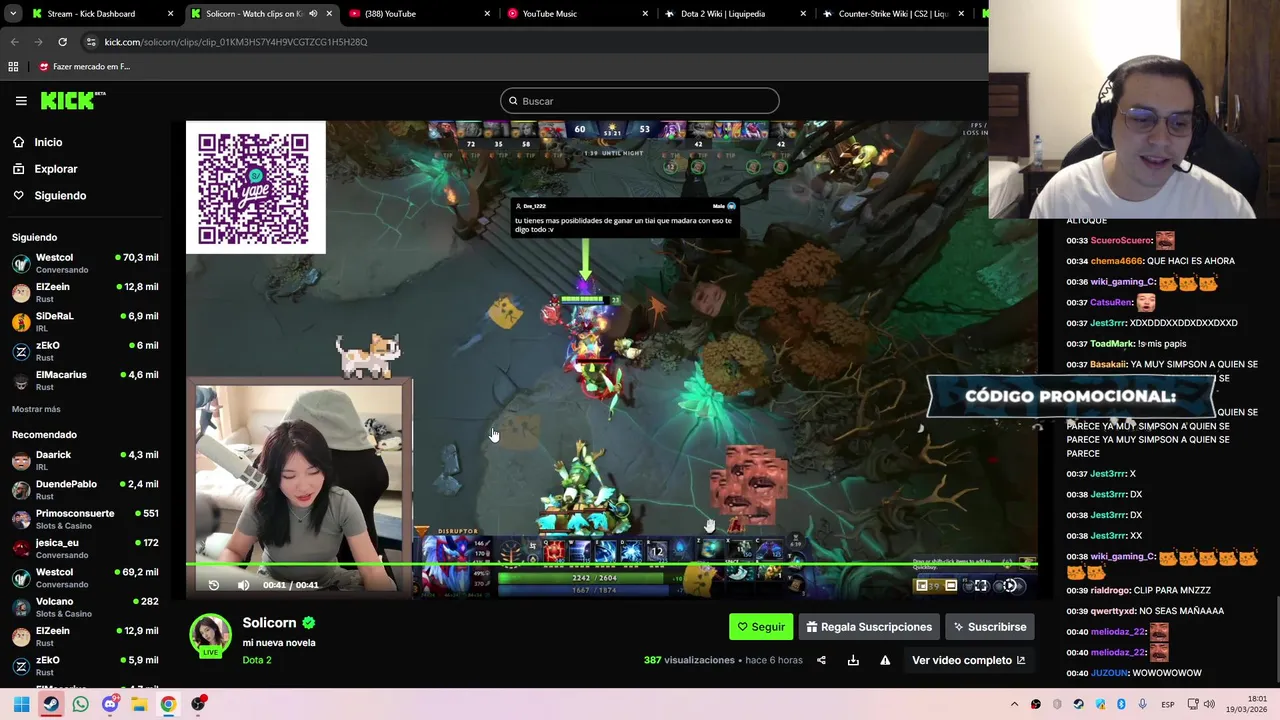Seek on the green clip progress bar
Viewport: 1280px width, 720px height.
[x=611, y=566]
